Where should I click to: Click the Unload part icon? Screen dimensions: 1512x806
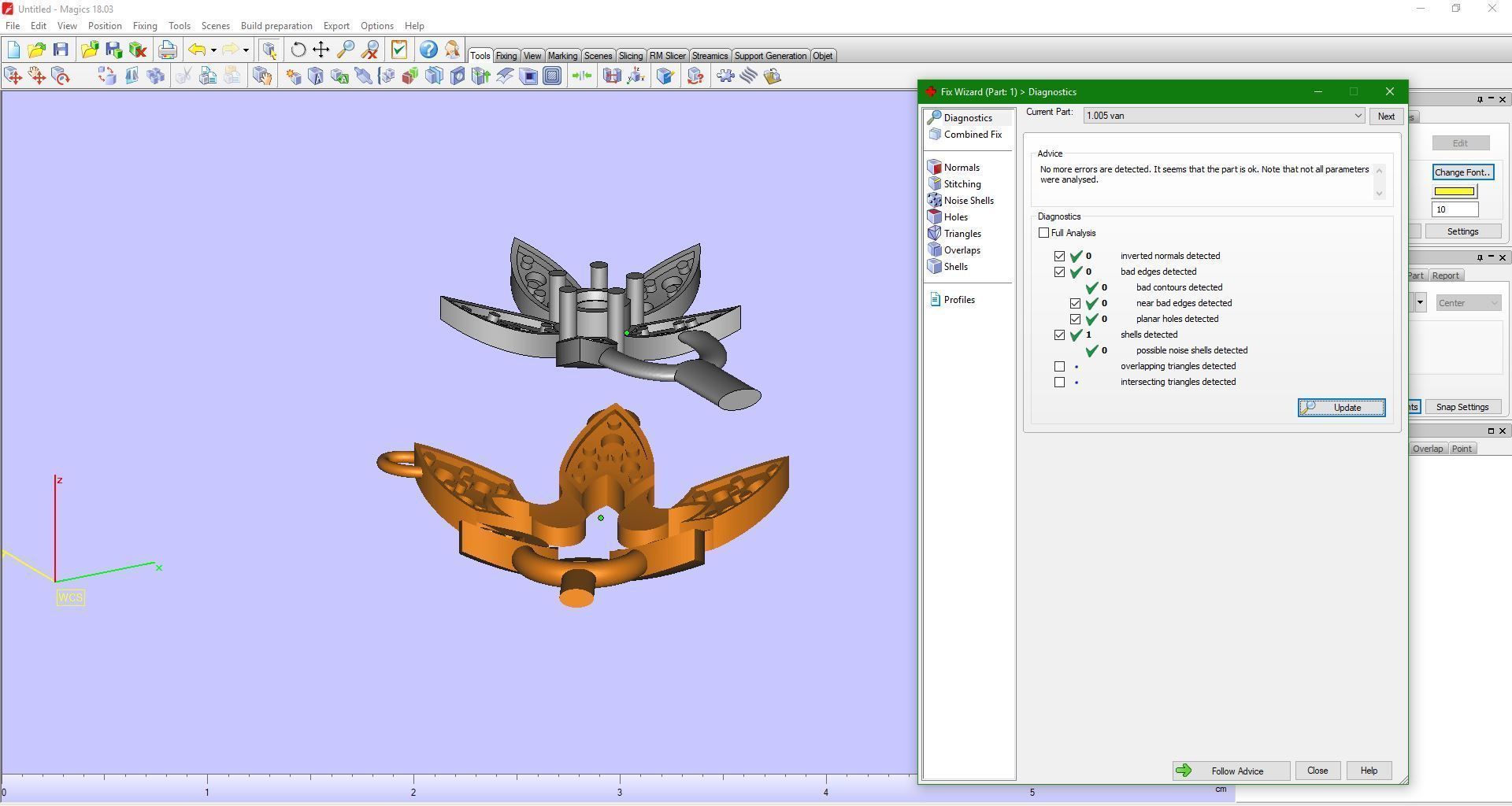pos(138,50)
